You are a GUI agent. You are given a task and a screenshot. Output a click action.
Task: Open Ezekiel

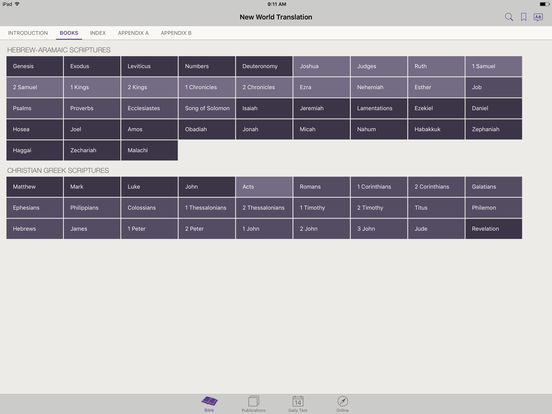(x=436, y=108)
